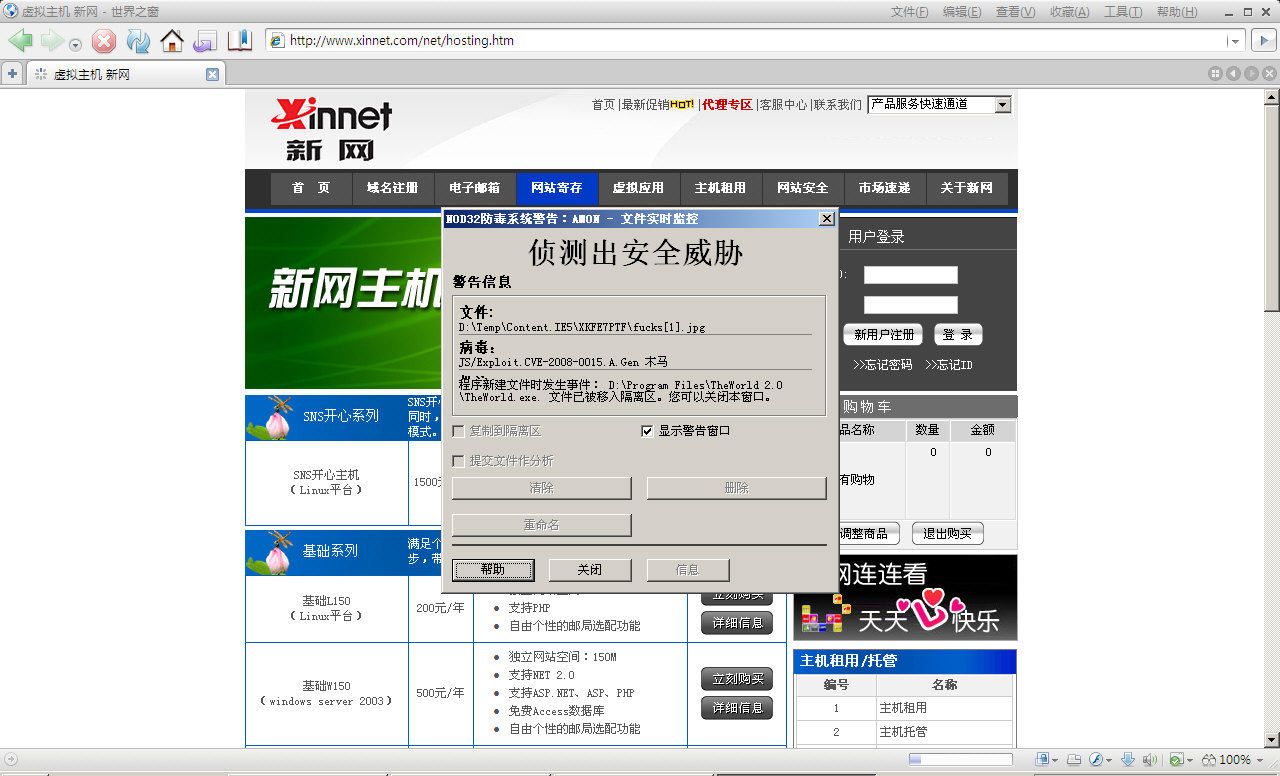Open the 收藏(A) menu
This screenshot has width=1280, height=776.
pos(1069,12)
